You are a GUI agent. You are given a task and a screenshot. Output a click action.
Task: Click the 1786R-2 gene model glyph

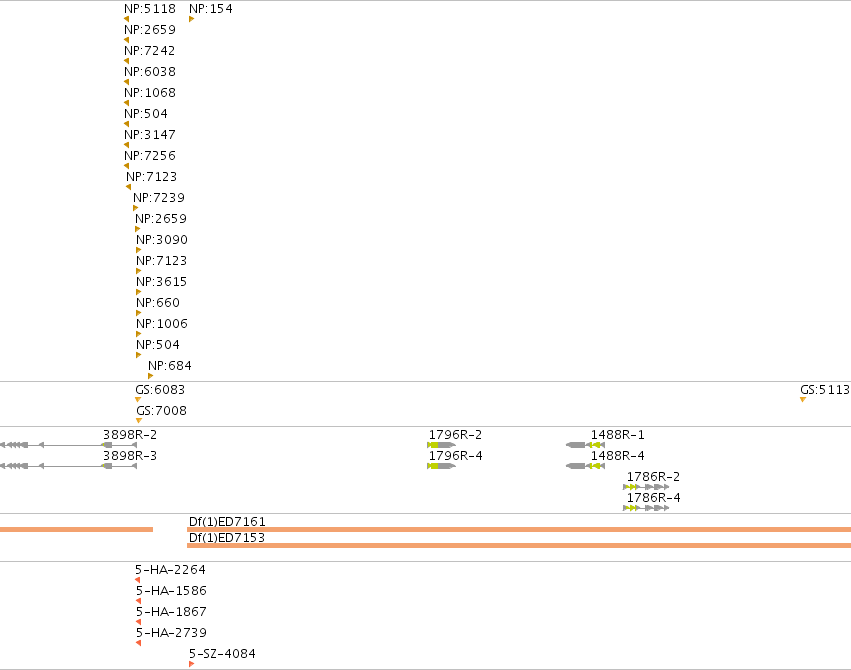pos(646,487)
